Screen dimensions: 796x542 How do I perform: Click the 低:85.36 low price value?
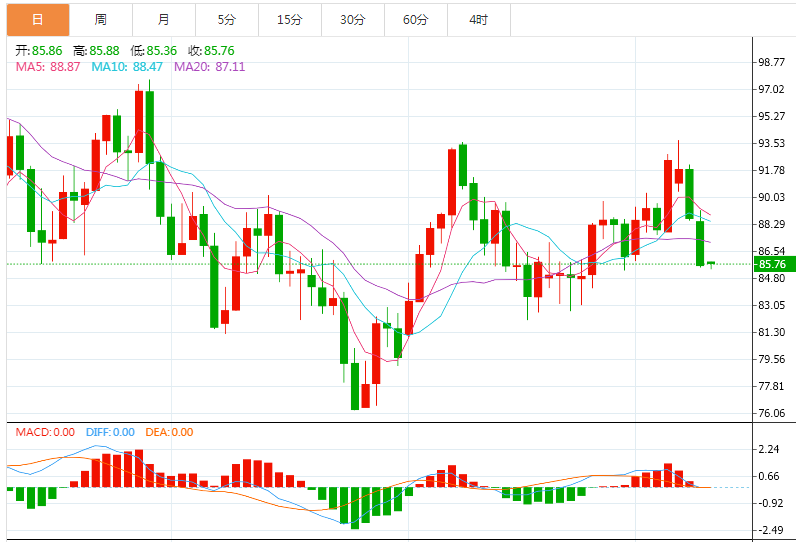pos(153,51)
